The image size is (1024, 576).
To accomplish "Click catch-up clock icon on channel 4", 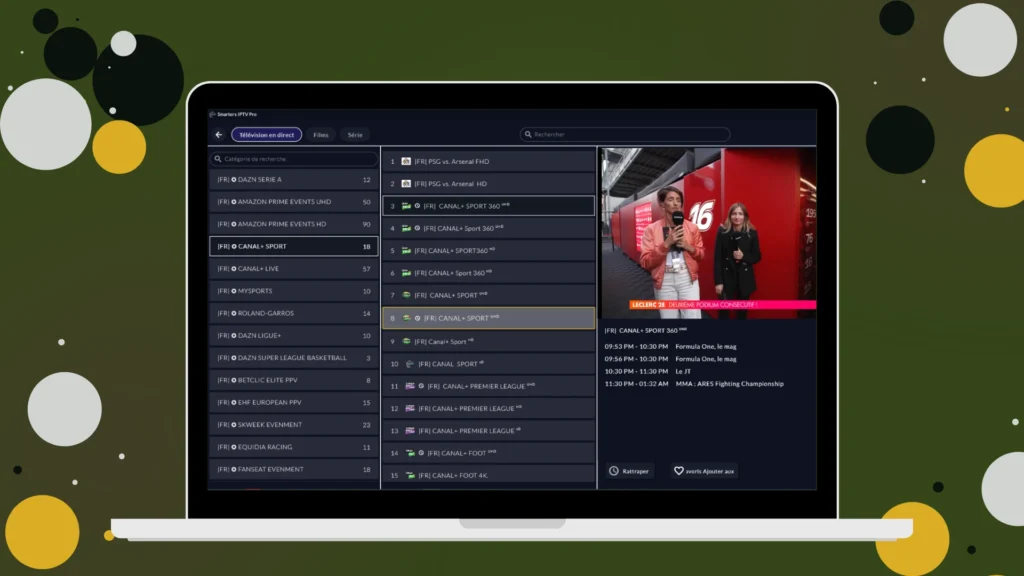I will pos(417,228).
